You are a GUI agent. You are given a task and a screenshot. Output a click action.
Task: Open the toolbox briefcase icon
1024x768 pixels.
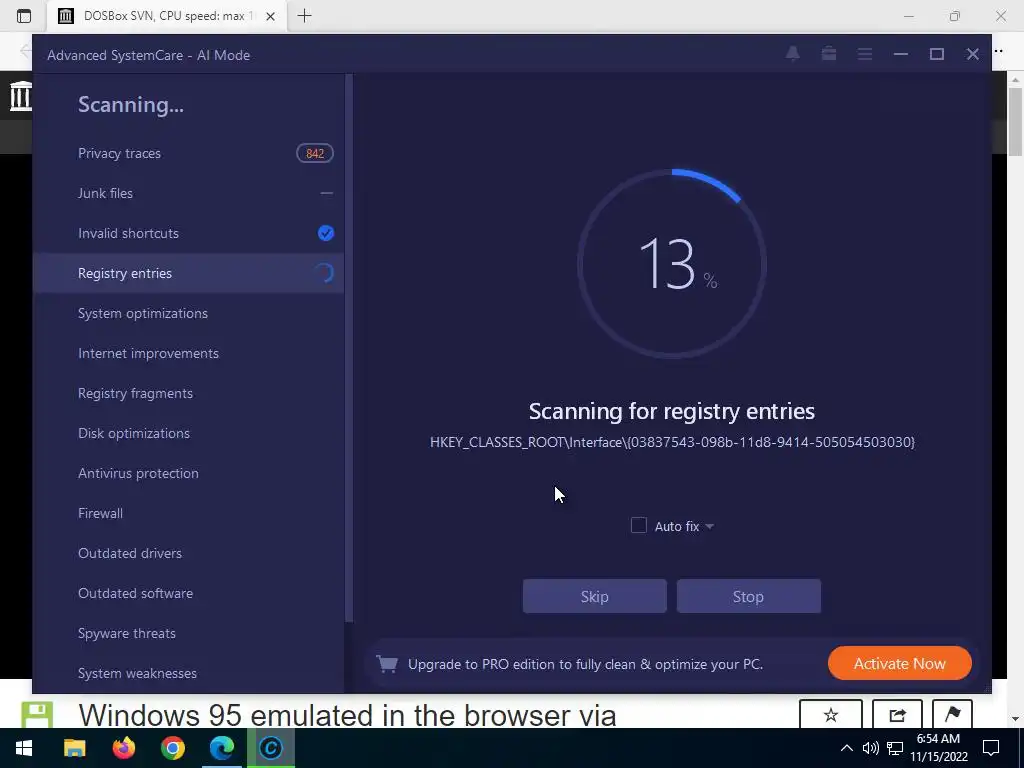coord(829,54)
